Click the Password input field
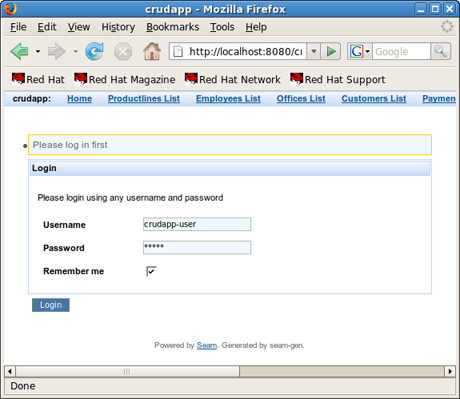The width and height of the screenshot is (460, 399). [x=197, y=247]
